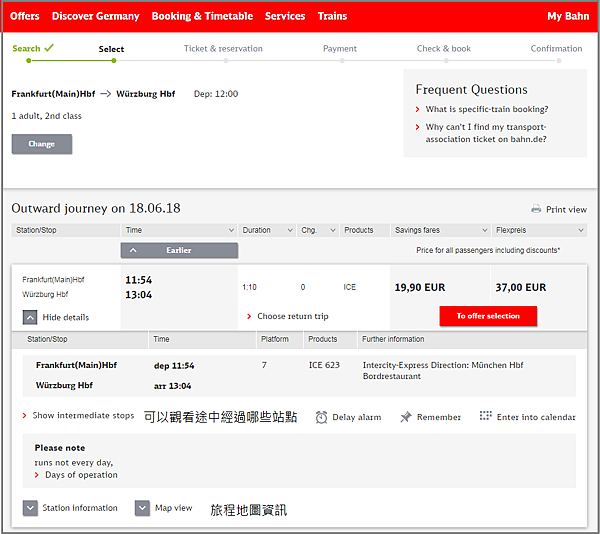600x534 pixels.
Task: Click the printer icon beside Print view
Action: tap(536, 209)
